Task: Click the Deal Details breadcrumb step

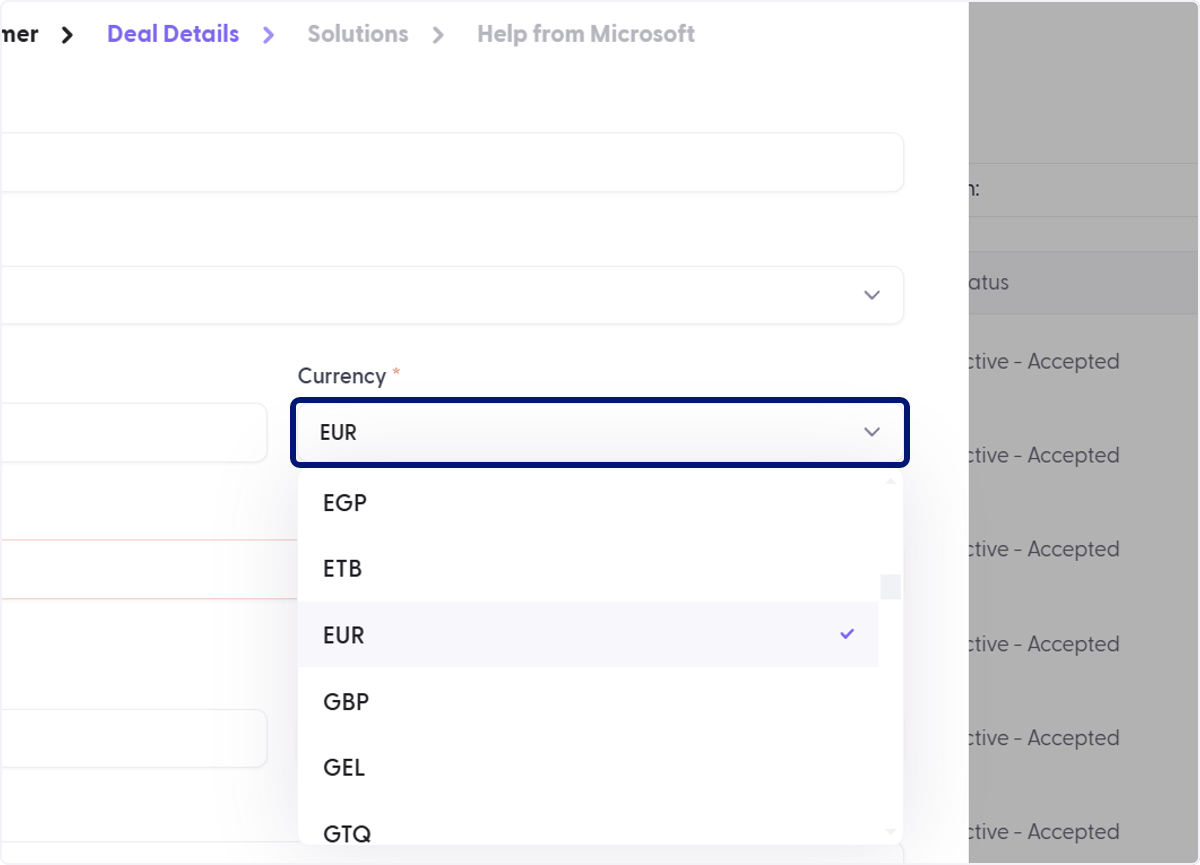Action: click(x=173, y=34)
